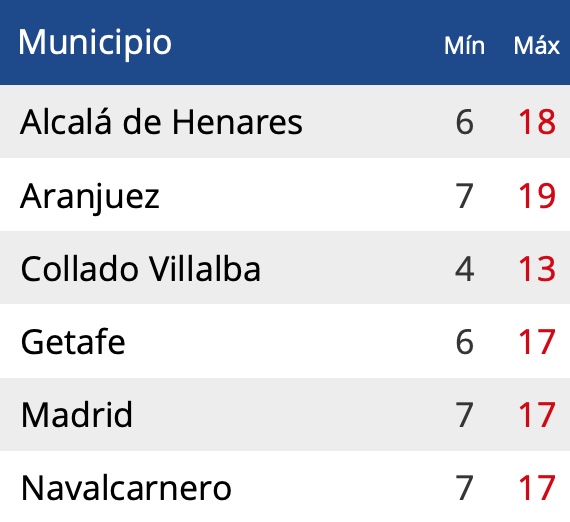Click the Getafe municipality name
This screenshot has width=570, height=522.
(73, 342)
